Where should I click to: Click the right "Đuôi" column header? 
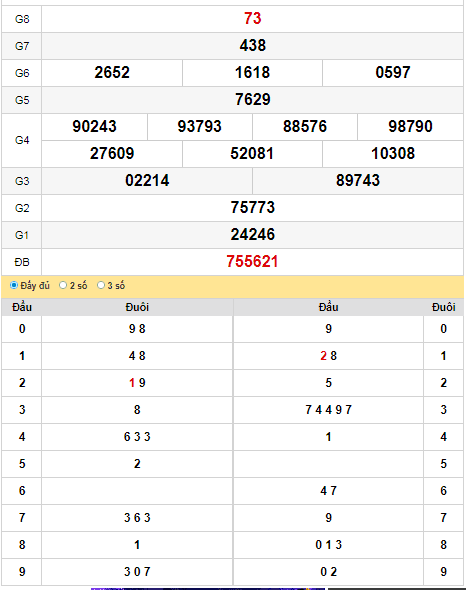click(443, 307)
